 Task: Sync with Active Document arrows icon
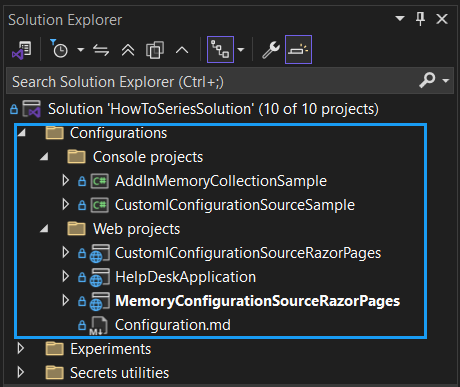pyautogui.click(x=101, y=50)
